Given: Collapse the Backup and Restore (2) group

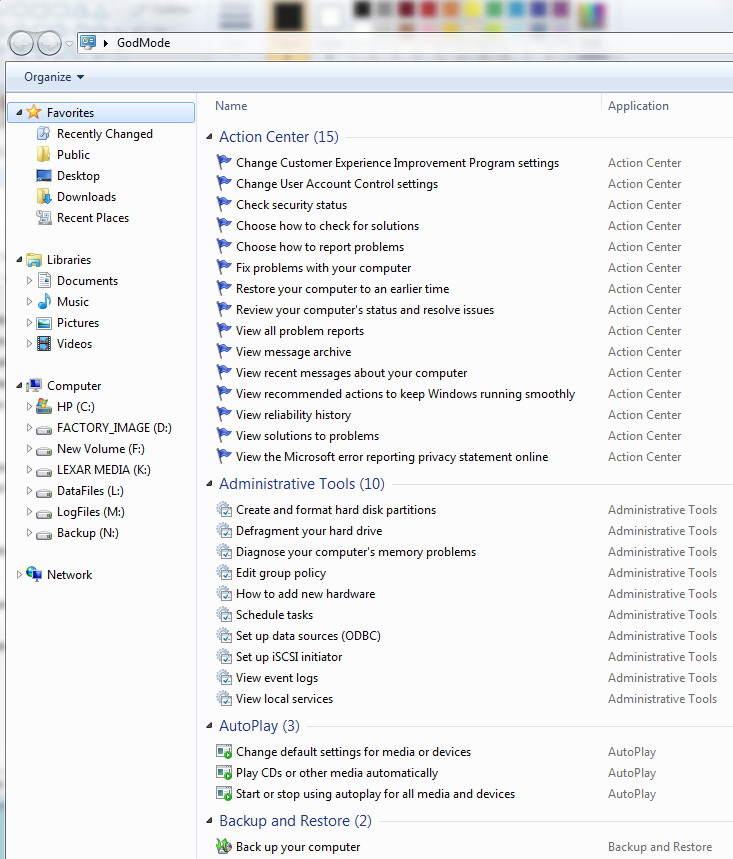Looking at the screenshot, I should point(209,821).
